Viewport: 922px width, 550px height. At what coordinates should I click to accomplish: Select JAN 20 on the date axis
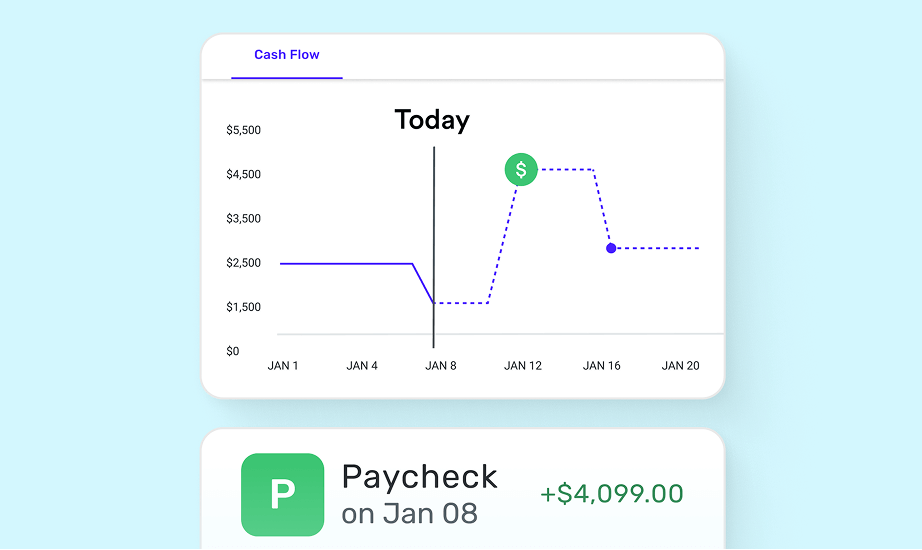pyautogui.click(x=680, y=366)
